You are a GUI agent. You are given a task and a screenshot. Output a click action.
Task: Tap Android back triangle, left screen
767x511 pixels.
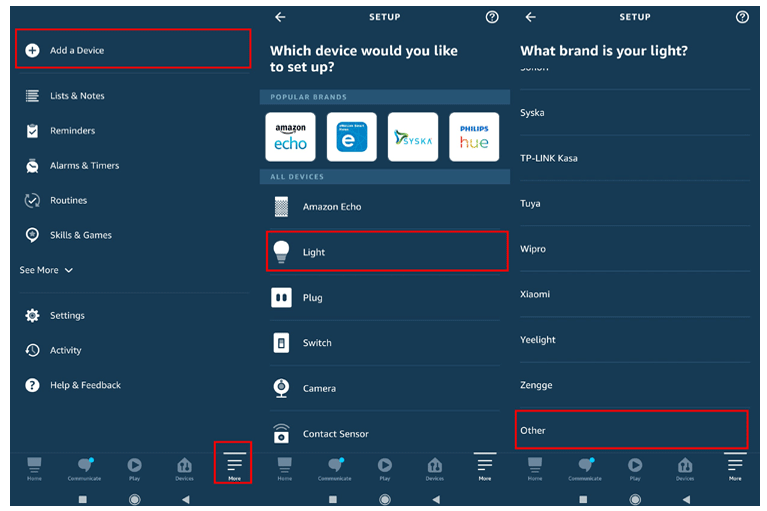click(x=185, y=499)
